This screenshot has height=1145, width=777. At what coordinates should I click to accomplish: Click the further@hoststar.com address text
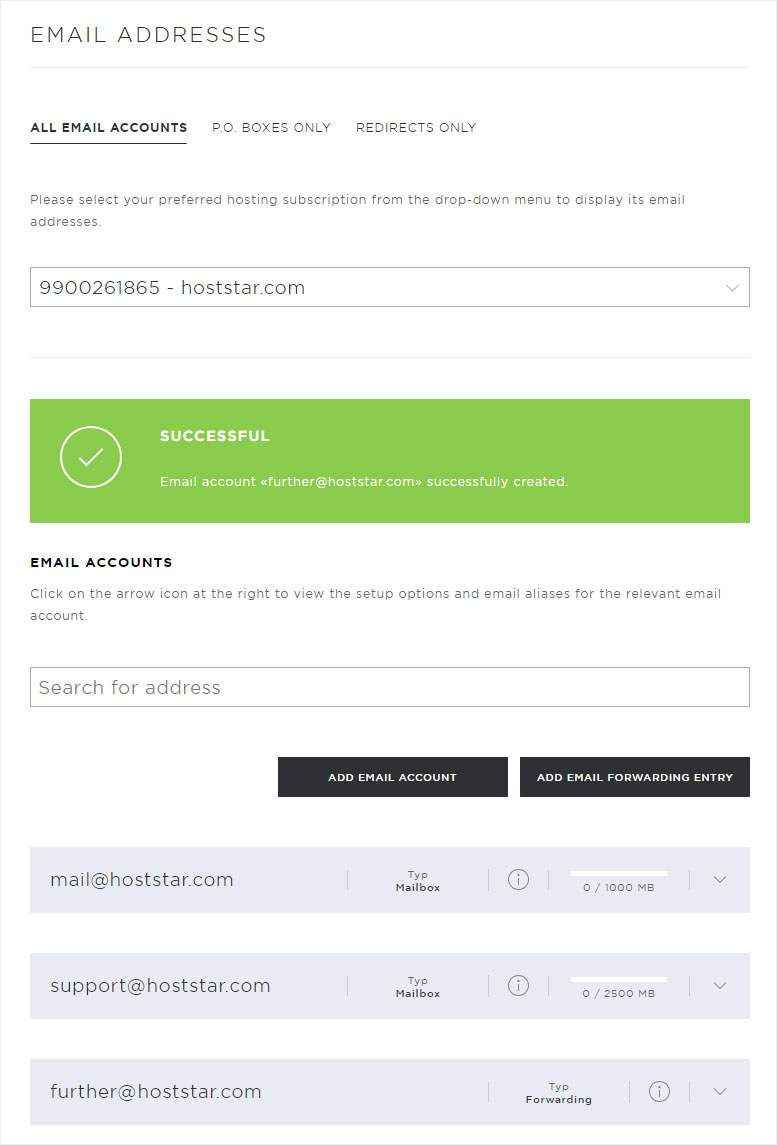tap(156, 1091)
